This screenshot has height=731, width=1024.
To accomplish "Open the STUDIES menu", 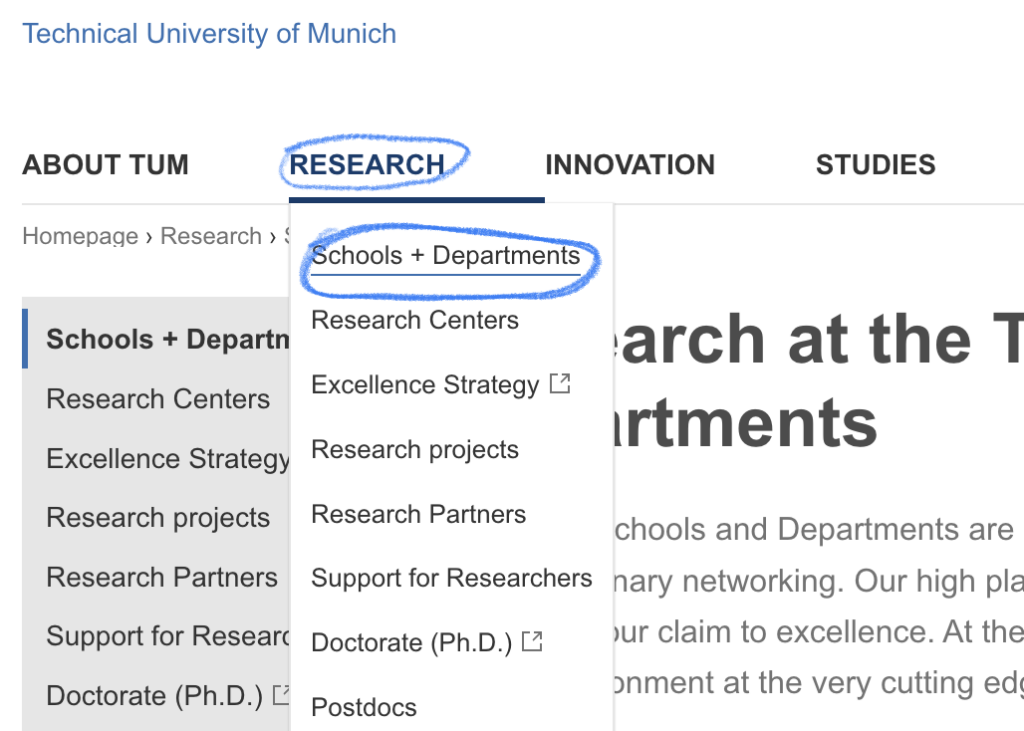I will [x=876, y=165].
